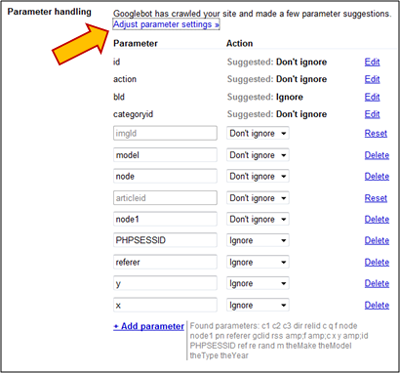Open the Adjust parameter settings link
400x373 pixels.
pyautogui.click(x=166, y=24)
